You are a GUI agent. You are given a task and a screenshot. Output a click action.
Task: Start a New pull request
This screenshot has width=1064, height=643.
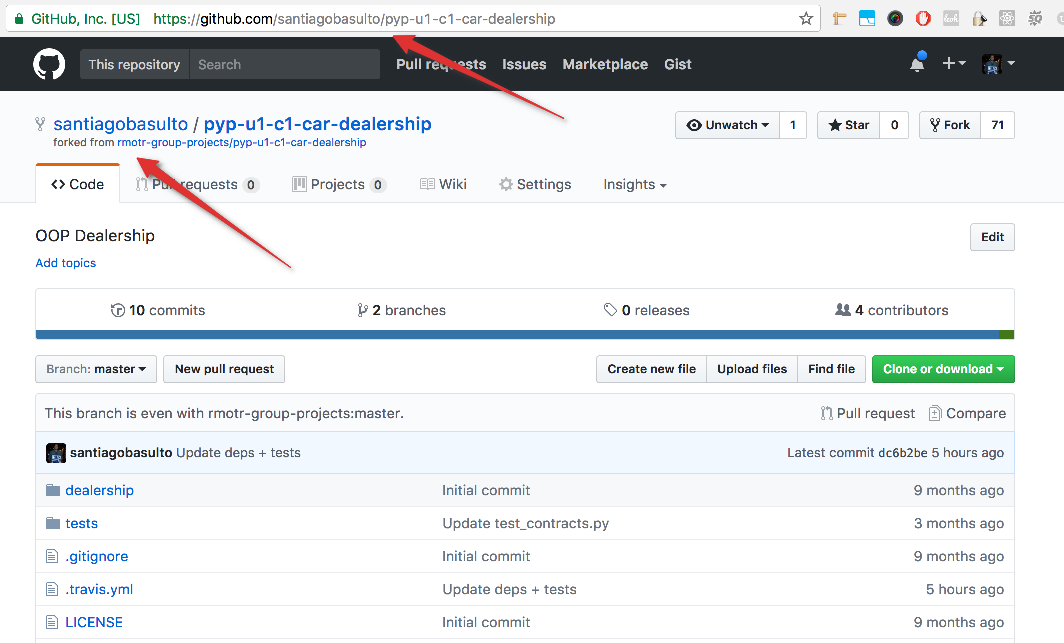click(224, 369)
